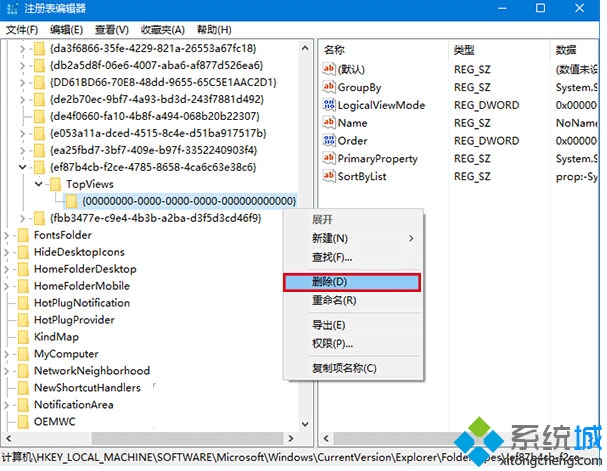Click 复制项名称(C) in the context menu

(x=343, y=368)
